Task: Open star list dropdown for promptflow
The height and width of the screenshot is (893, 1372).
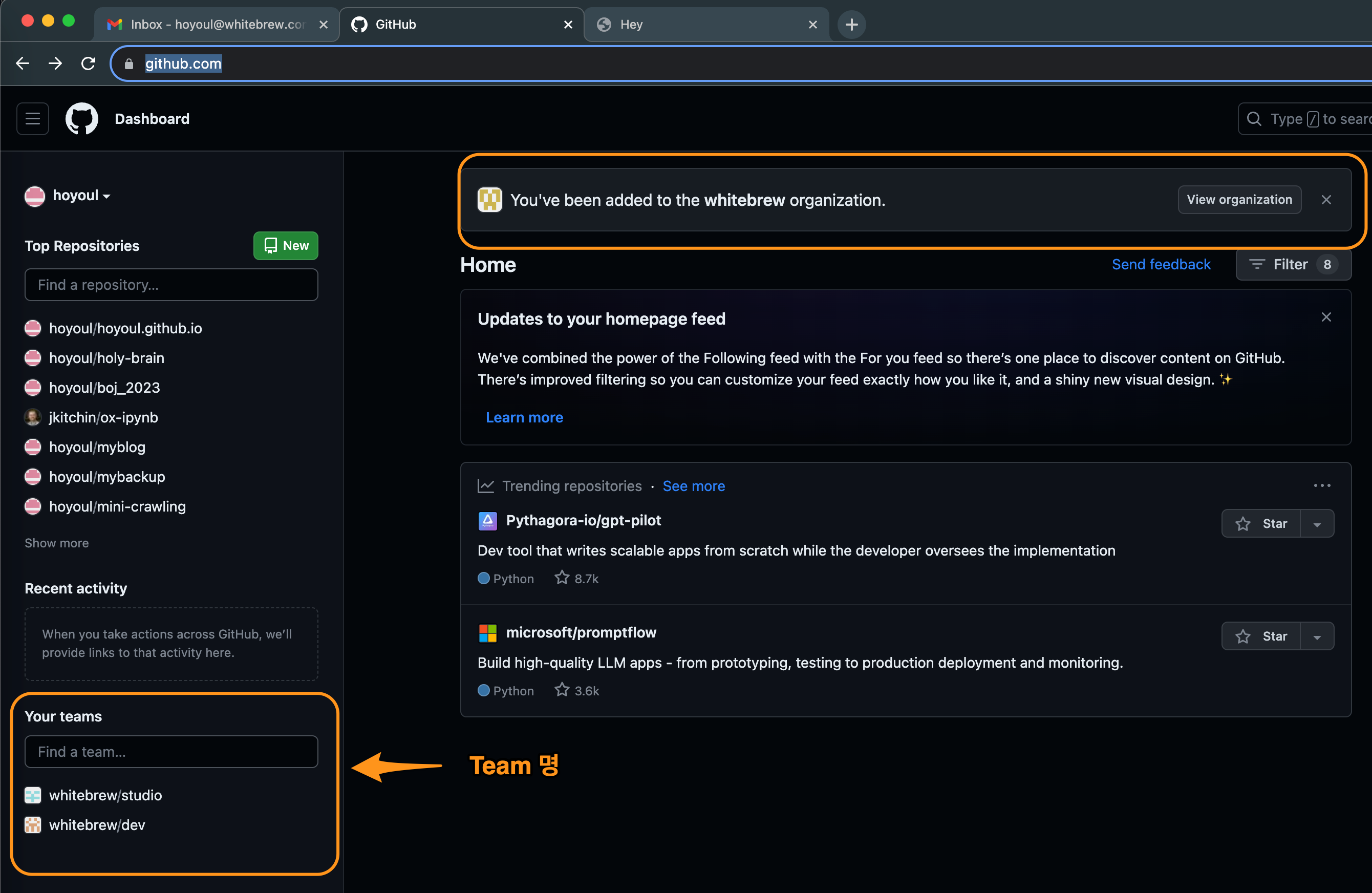Action: pos(1317,636)
